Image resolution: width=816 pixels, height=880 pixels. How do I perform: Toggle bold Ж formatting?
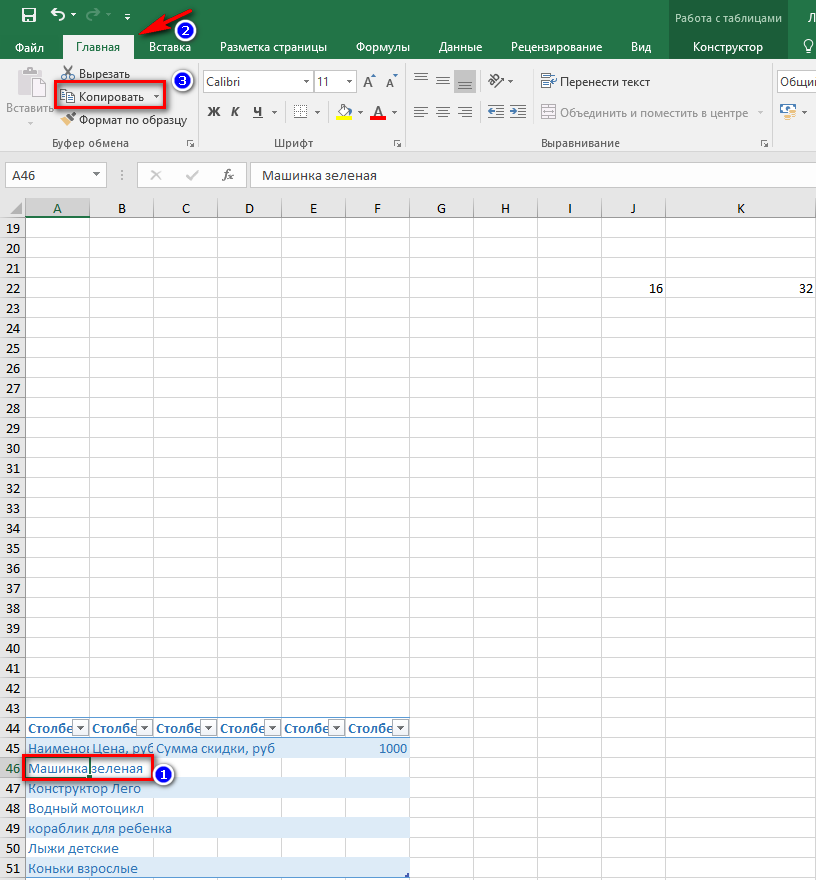point(213,112)
